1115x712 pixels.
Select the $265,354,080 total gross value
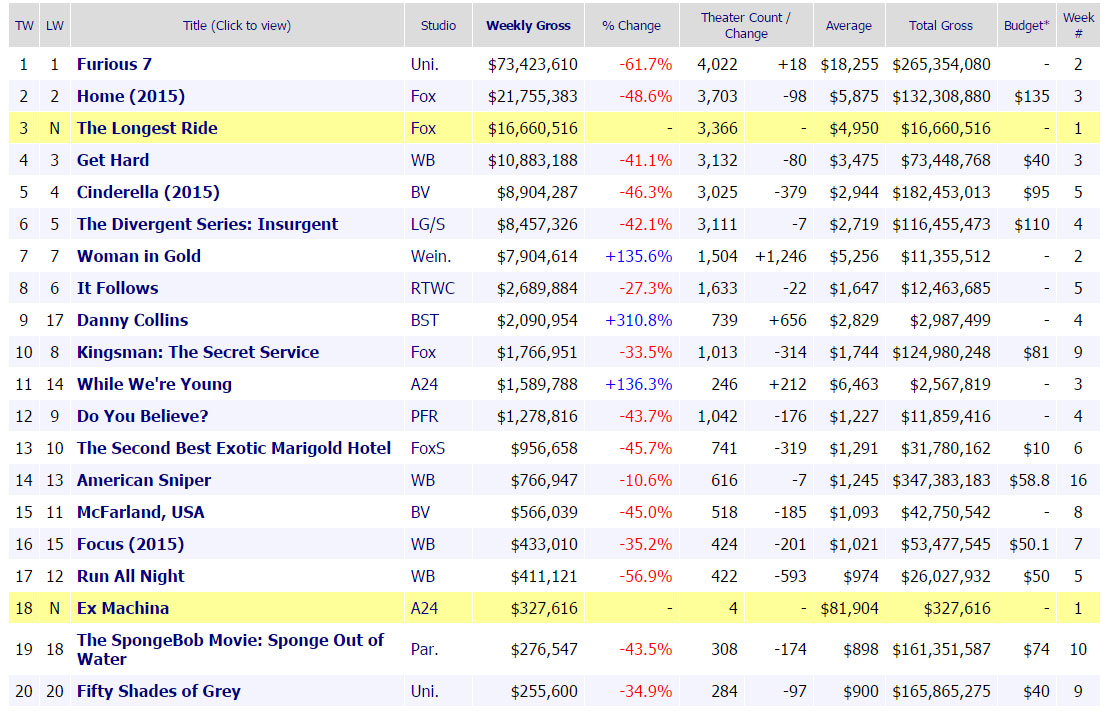pos(941,64)
